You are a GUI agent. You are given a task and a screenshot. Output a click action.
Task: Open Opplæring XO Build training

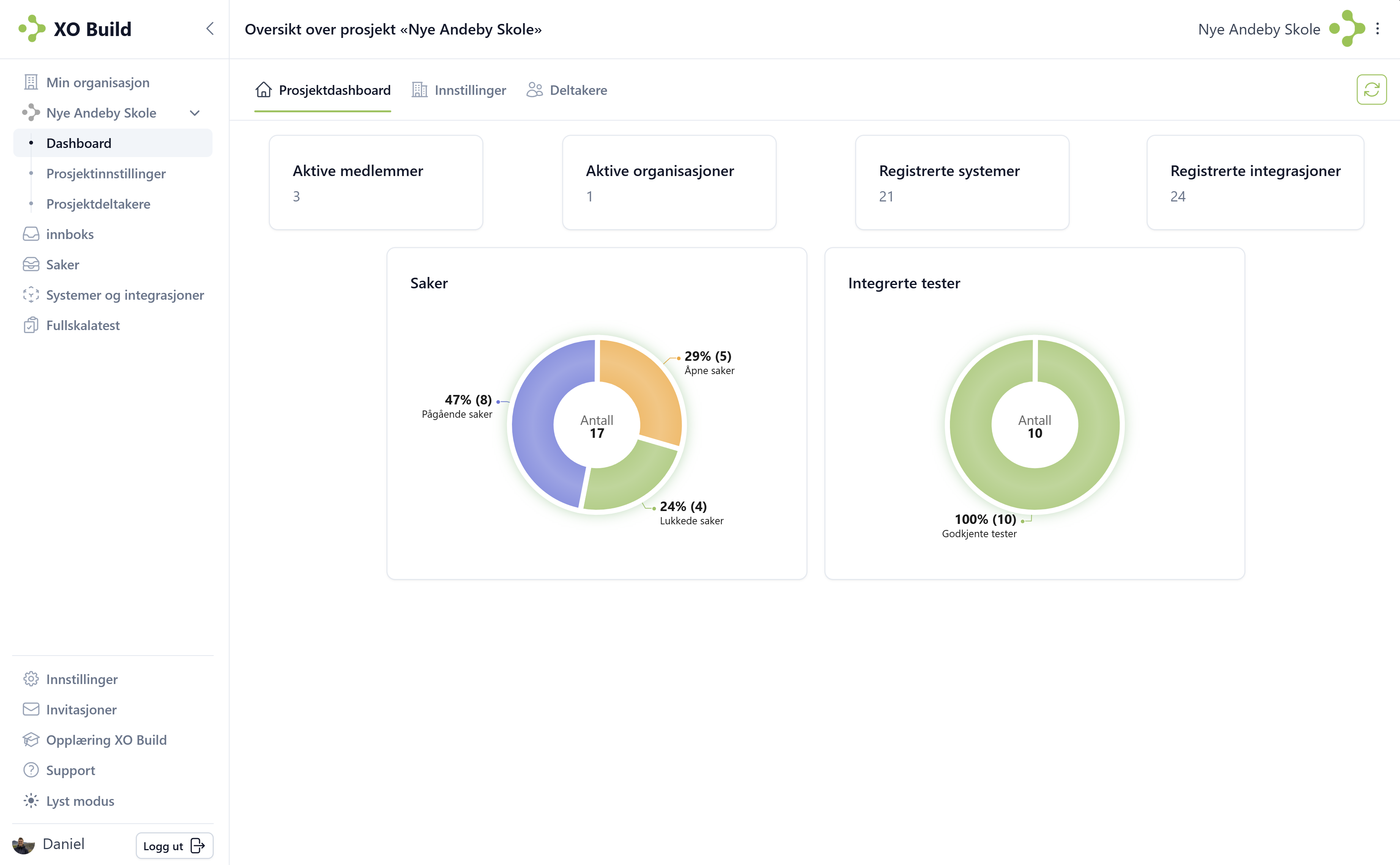tap(106, 740)
